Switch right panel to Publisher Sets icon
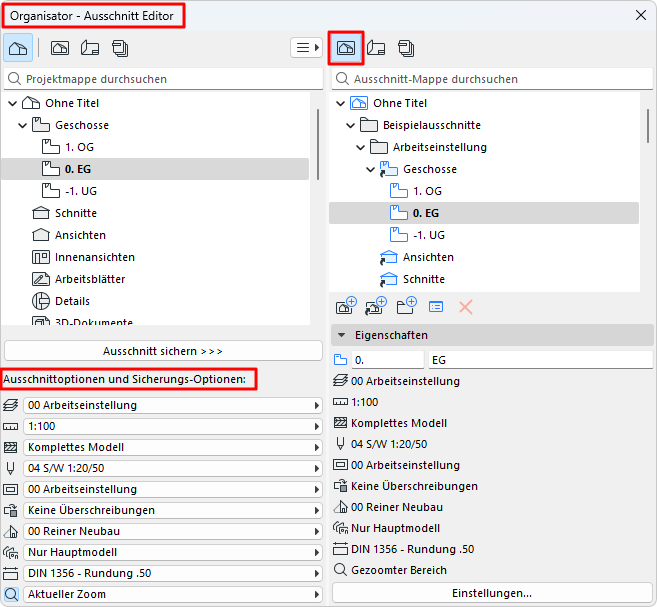 pos(406,48)
